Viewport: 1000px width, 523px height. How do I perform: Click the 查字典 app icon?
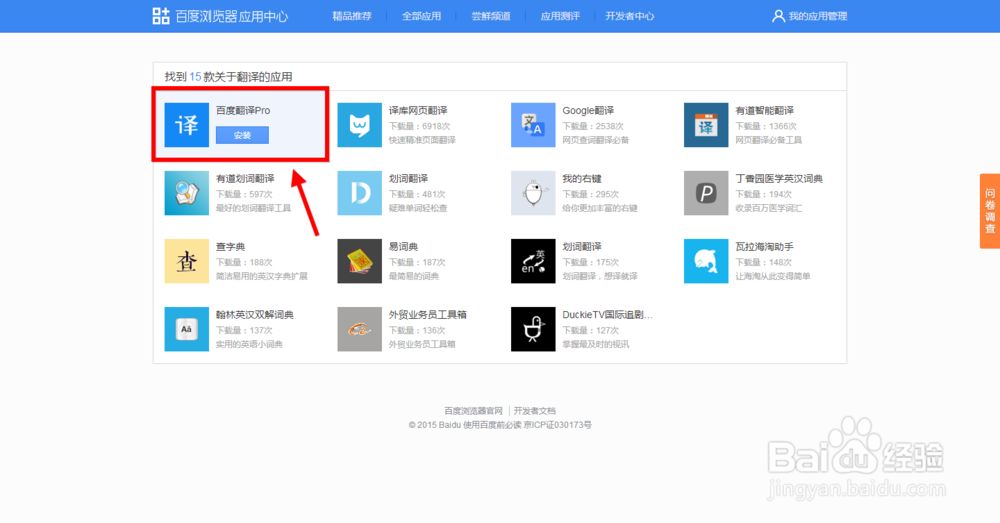tap(186, 261)
